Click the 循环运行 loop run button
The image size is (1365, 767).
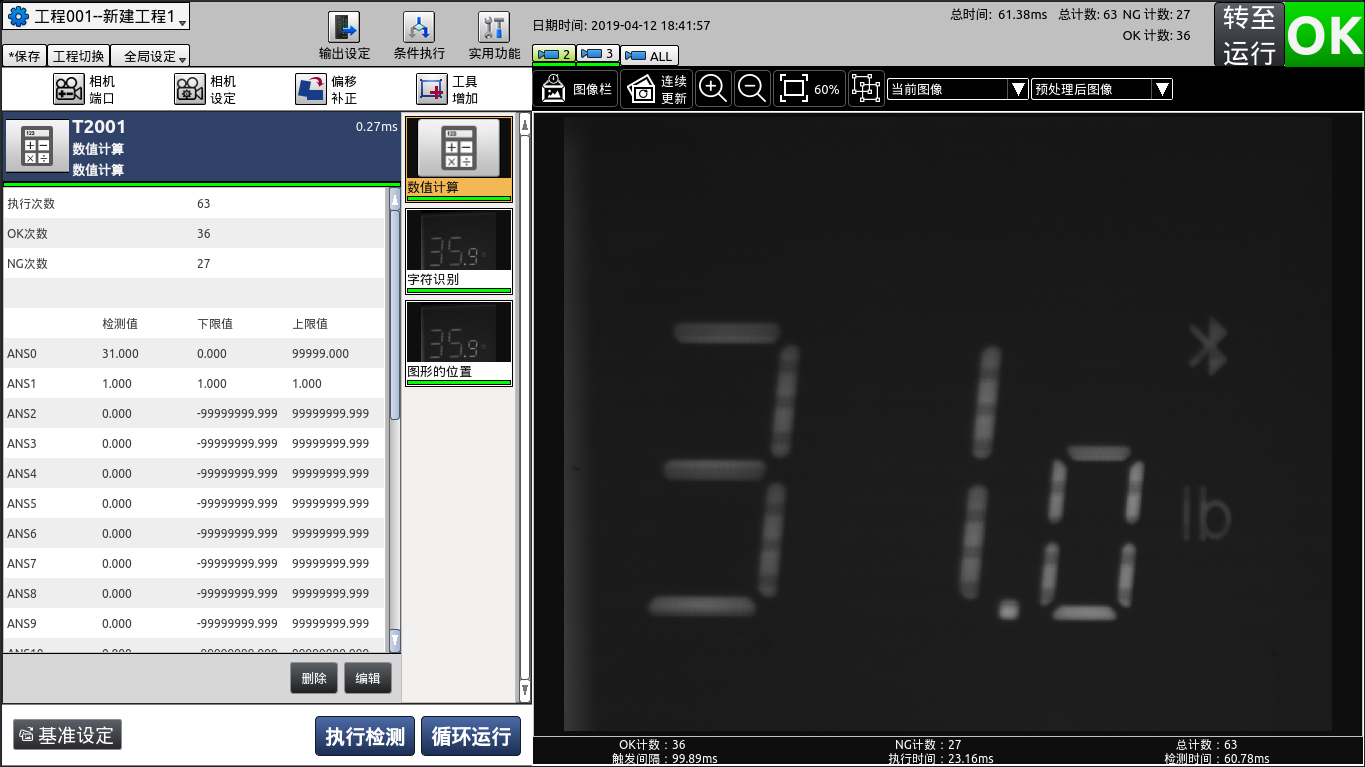[x=471, y=737]
